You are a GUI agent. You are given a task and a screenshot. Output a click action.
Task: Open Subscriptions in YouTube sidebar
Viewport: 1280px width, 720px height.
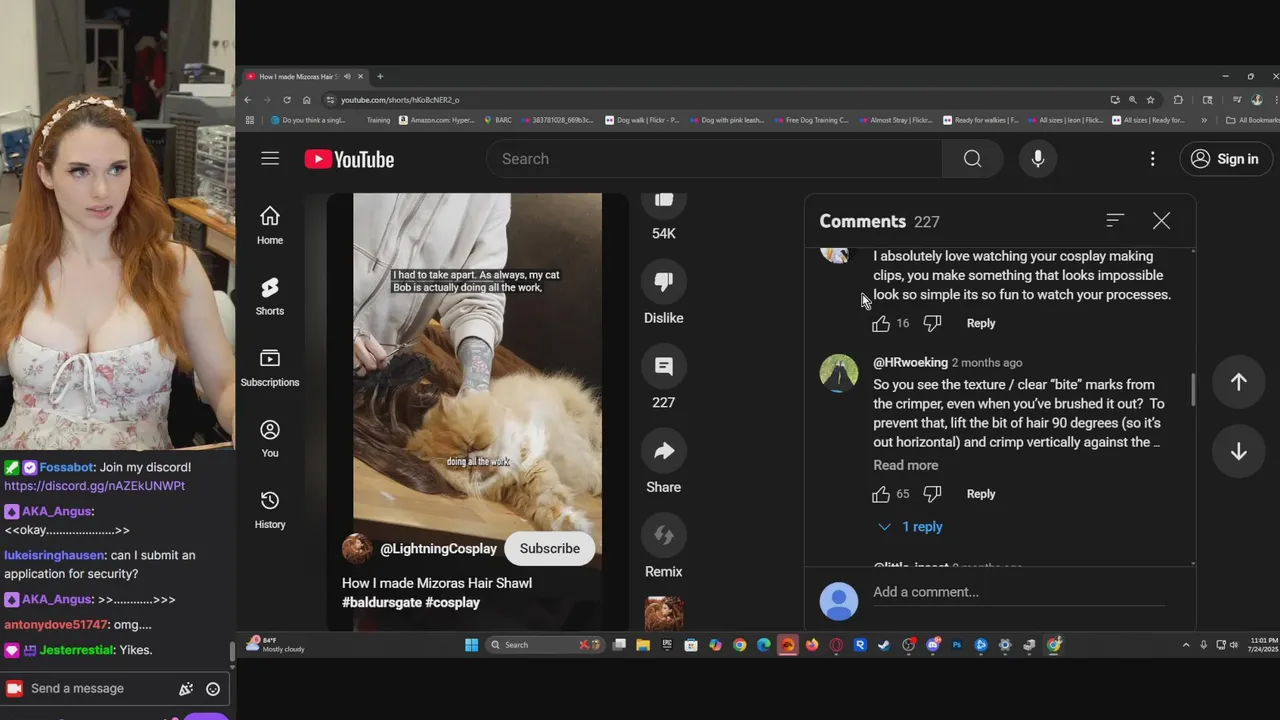click(270, 367)
